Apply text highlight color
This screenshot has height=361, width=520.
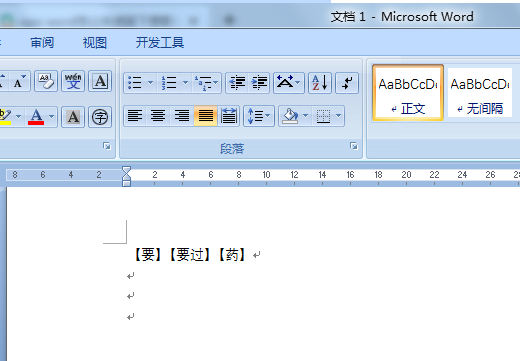tap(6, 117)
